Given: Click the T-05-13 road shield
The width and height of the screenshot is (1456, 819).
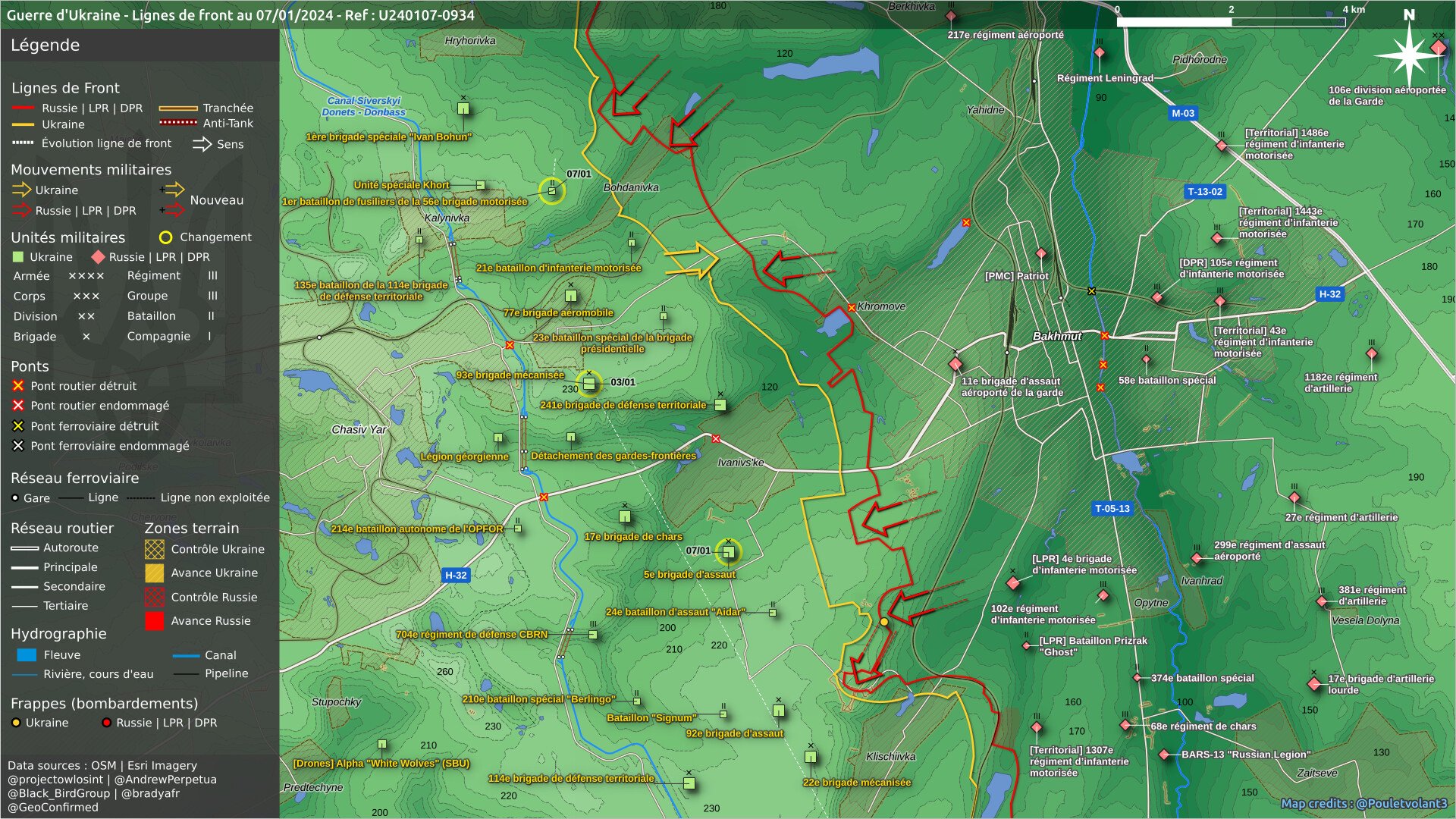Looking at the screenshot, I should 1112,508.
